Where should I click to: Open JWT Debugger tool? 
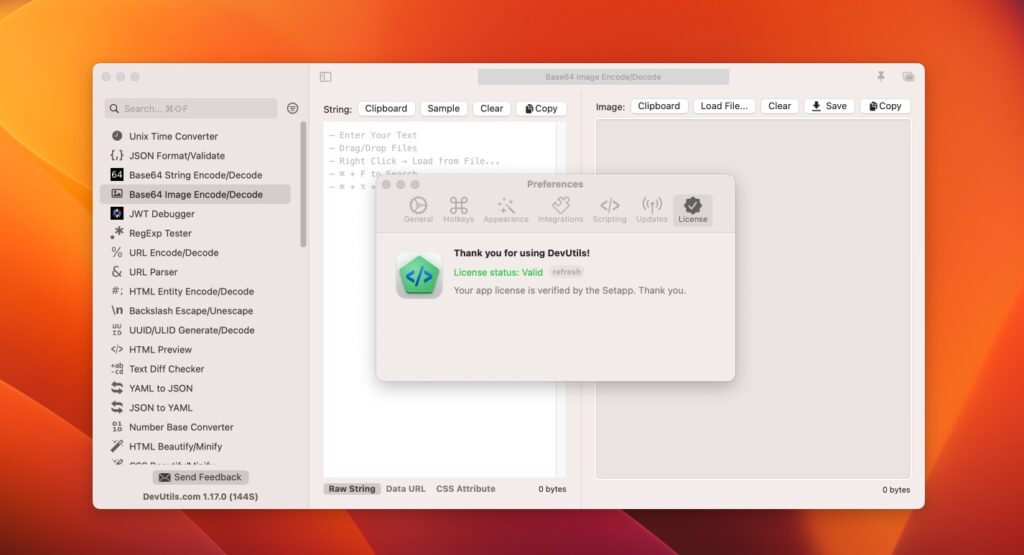tap(196, 214)
